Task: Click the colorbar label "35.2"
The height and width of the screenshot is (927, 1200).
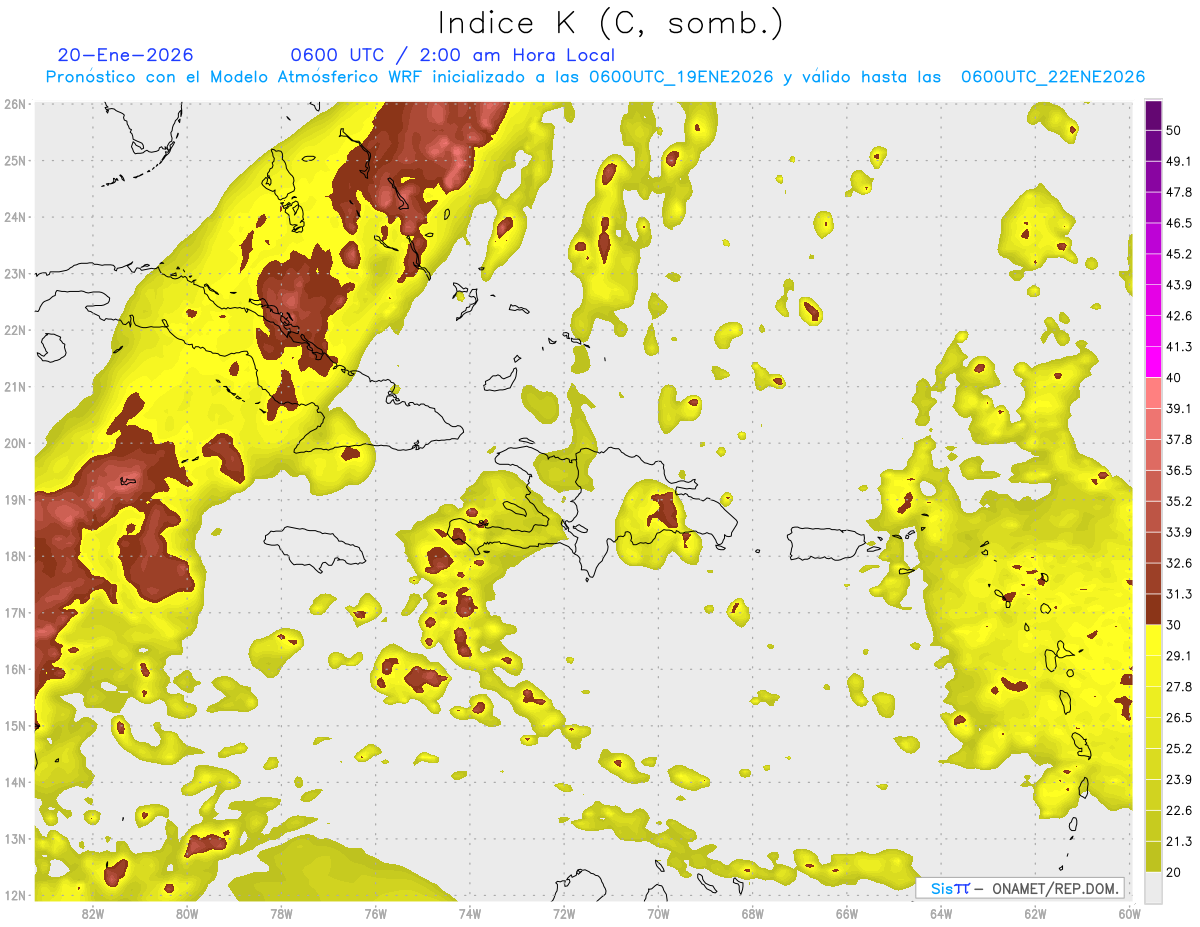Action: [1178, 501]
